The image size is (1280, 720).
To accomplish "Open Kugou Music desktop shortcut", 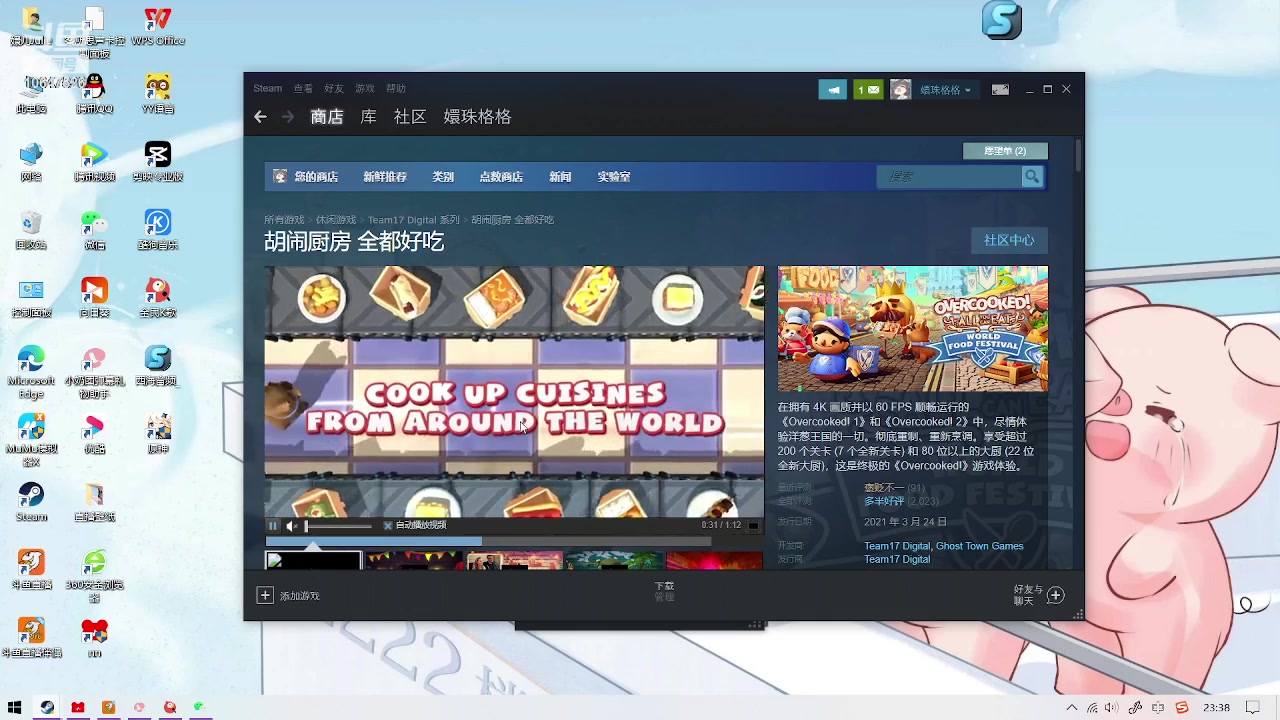I will 158,230.
